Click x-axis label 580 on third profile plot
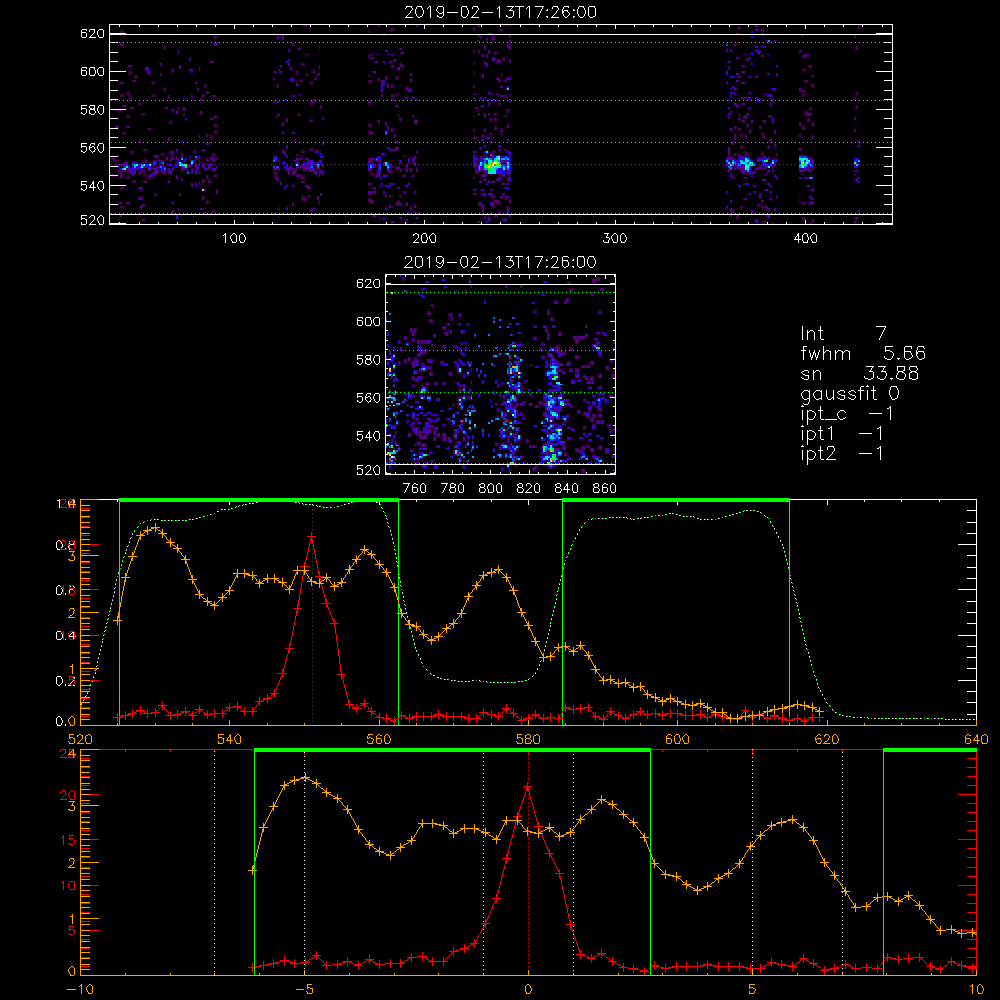This screenshot has width=1000, height=1000. 528,739
